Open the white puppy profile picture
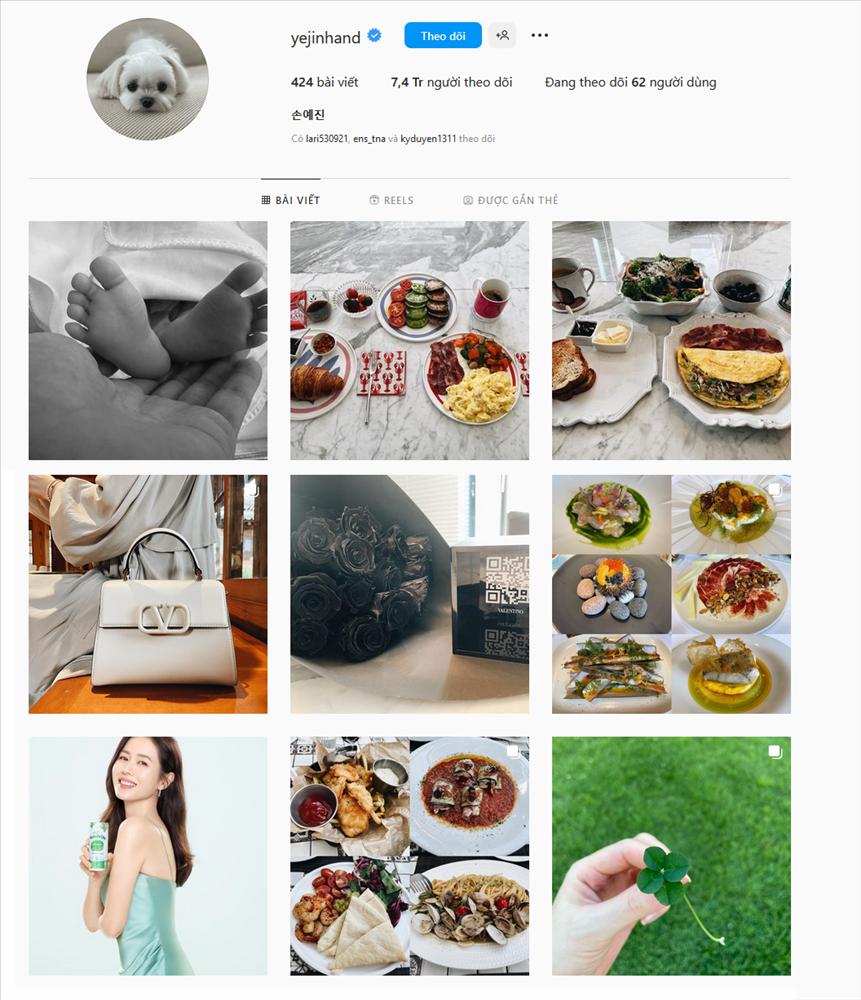 coord(147,79)
